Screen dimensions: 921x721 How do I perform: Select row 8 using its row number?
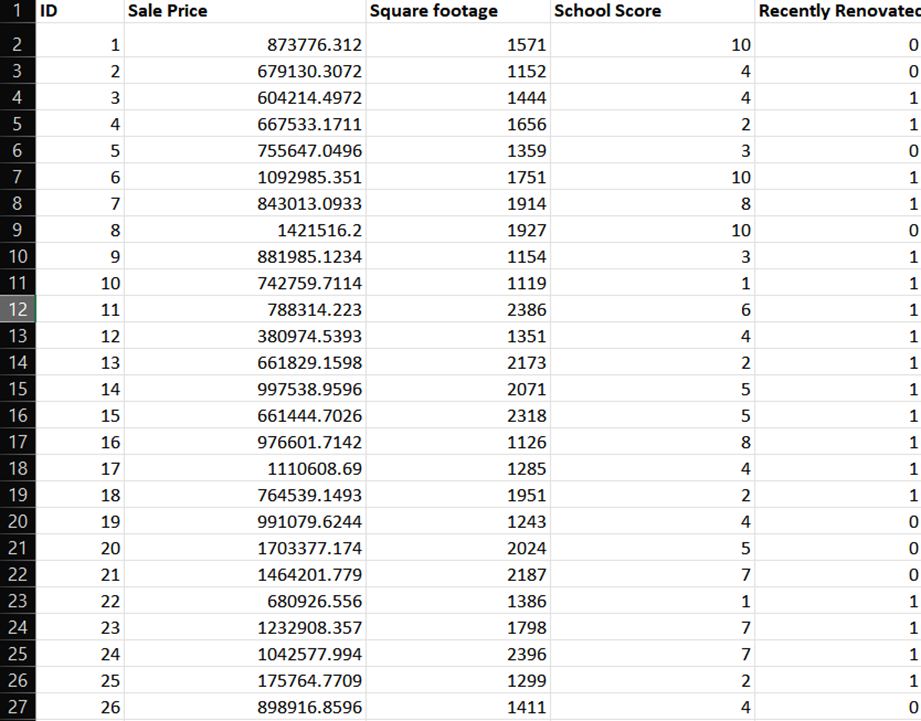pyautogui.click(x=15, y=203)
